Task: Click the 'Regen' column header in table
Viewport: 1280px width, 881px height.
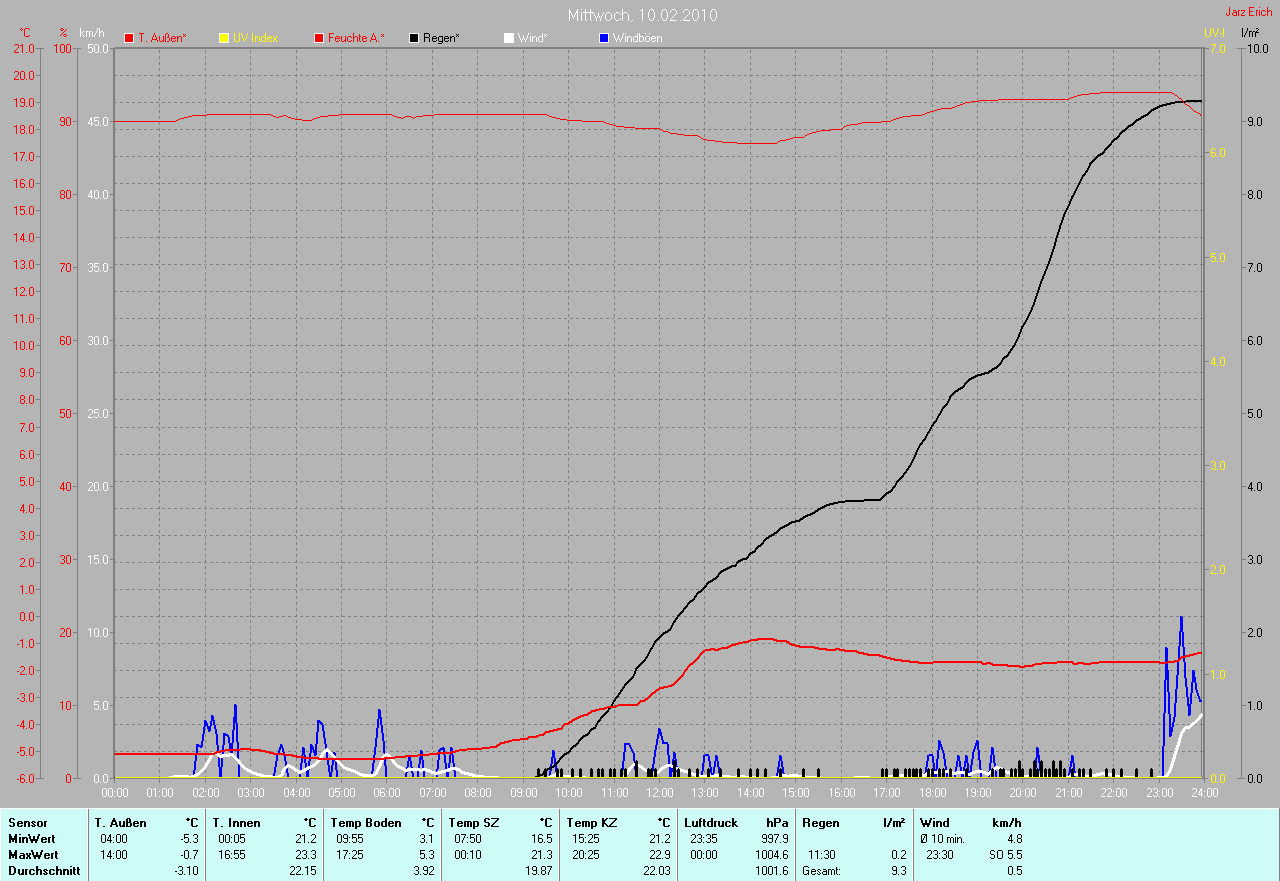Action: coord(819,823)
